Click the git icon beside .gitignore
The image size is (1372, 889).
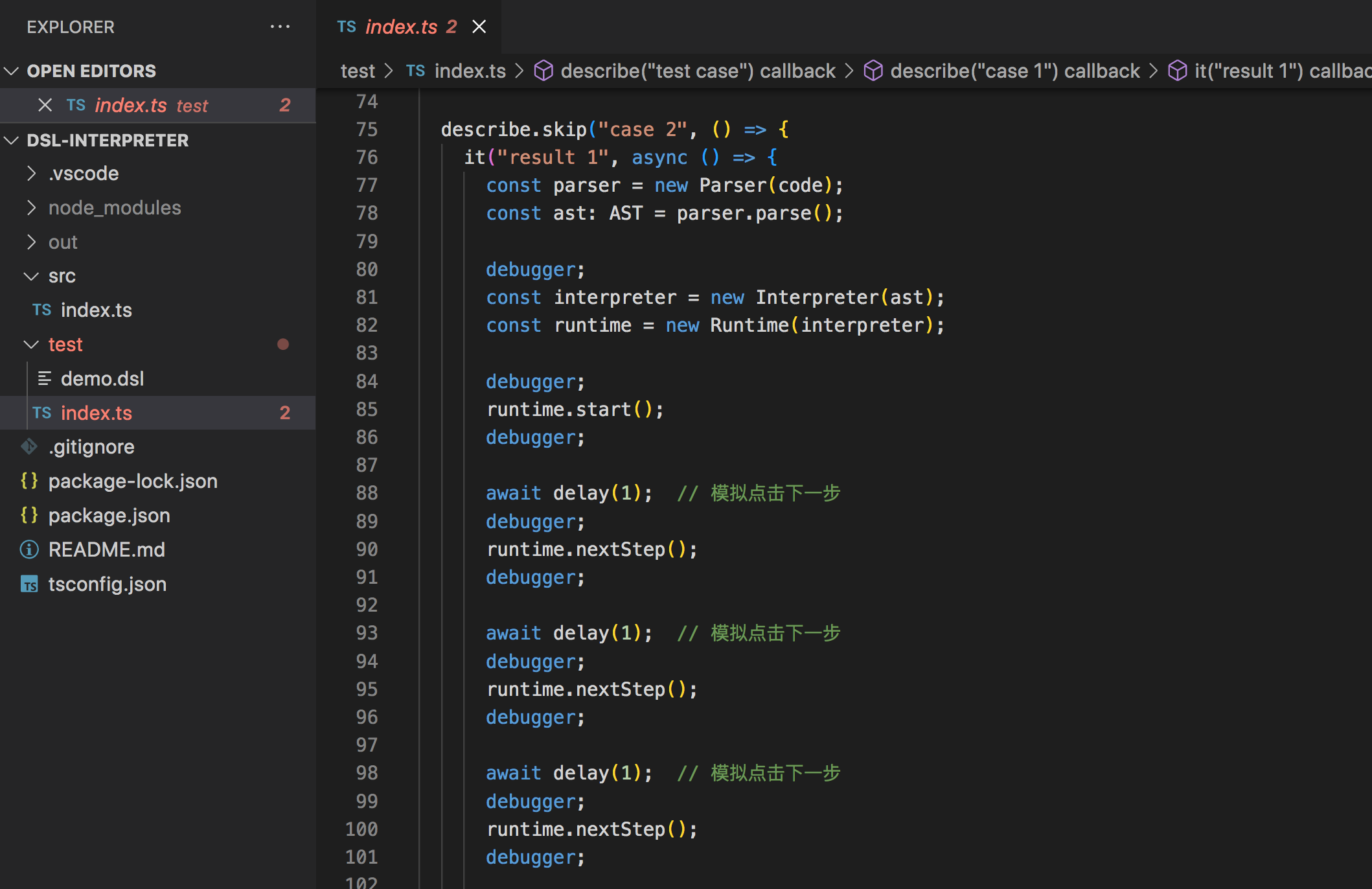click(29, 446)
